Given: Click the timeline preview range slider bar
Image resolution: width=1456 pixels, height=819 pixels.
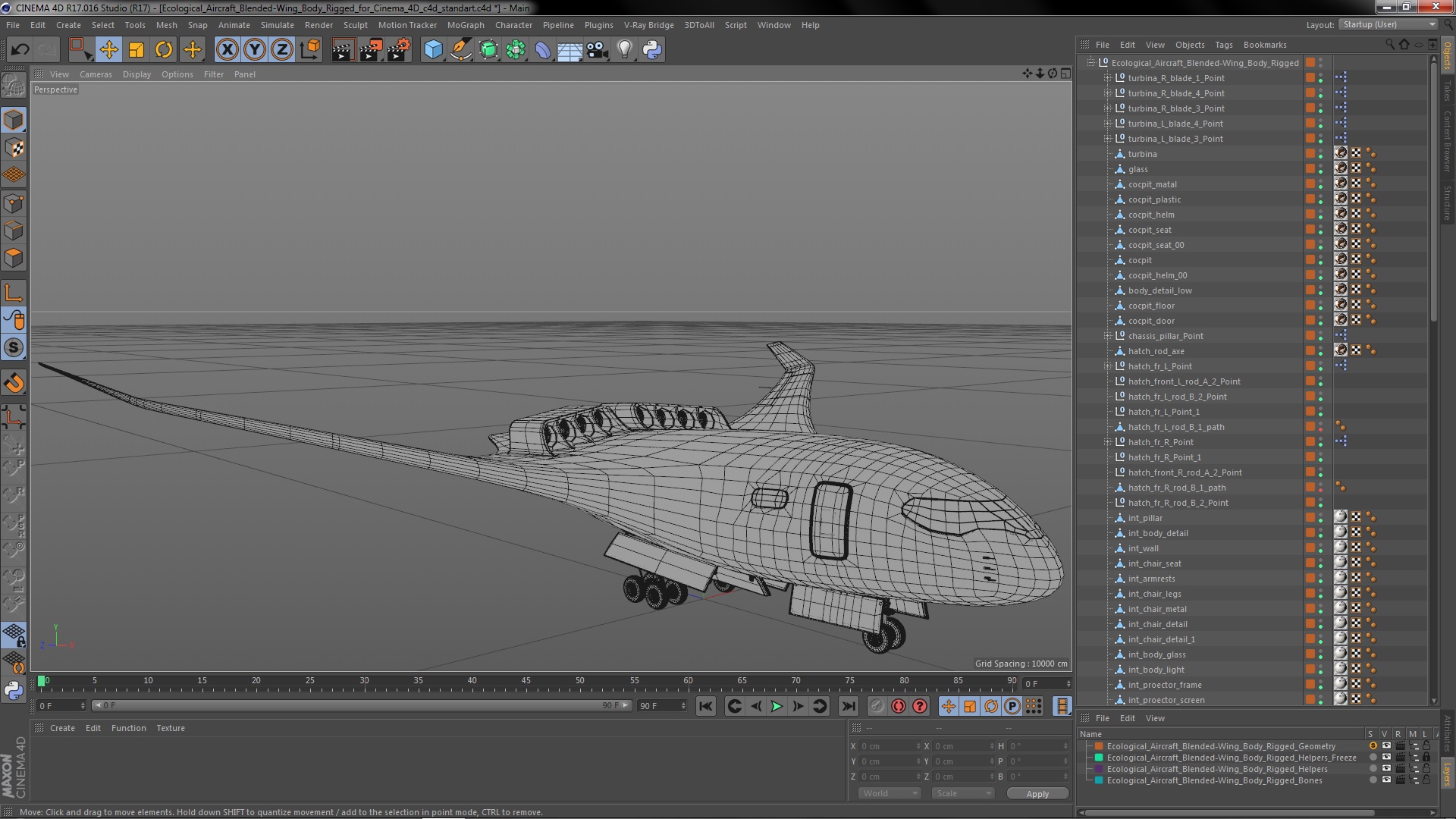Looking at the screenshot, I should click(362, 705).
